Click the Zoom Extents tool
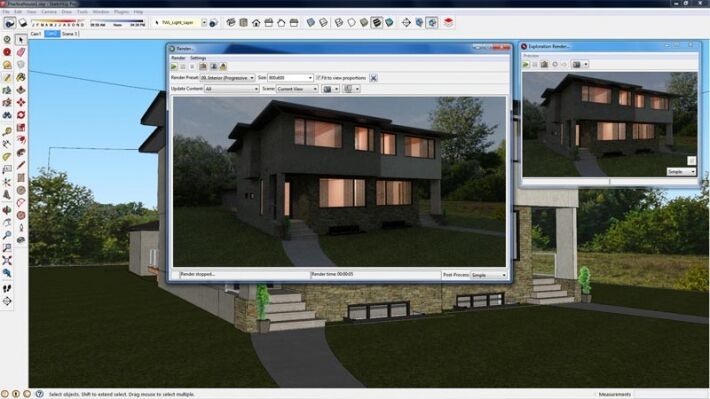Screen dimensions: 710x399 point(7,260)
